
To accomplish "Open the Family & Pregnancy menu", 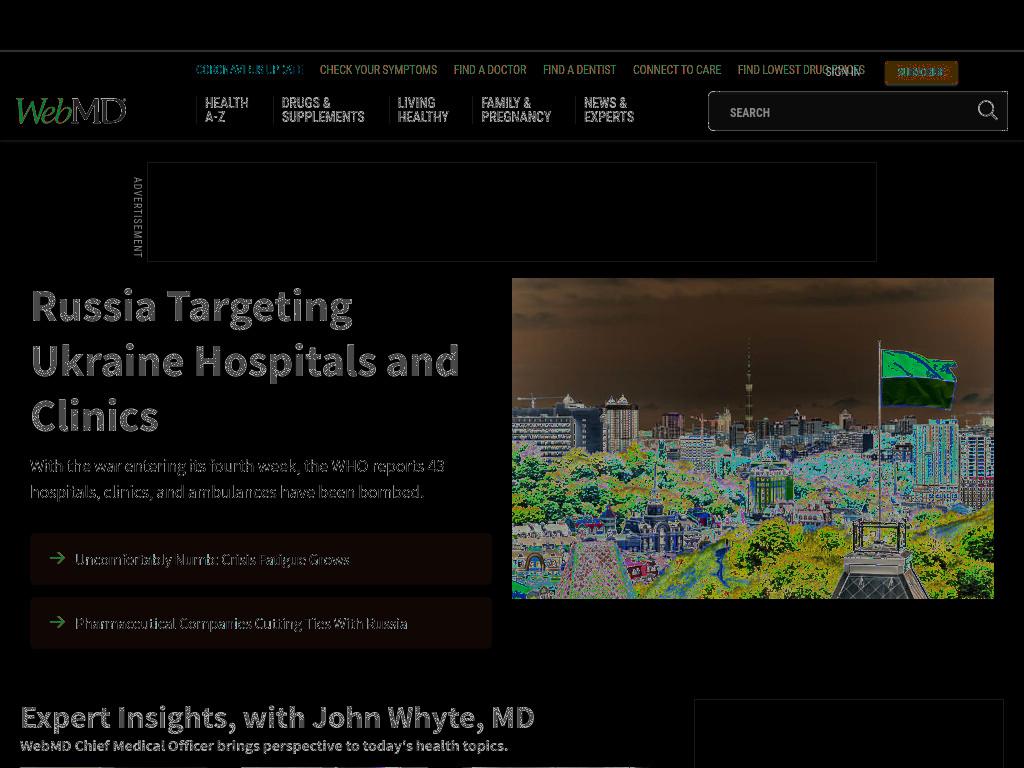I will [516, 110].
